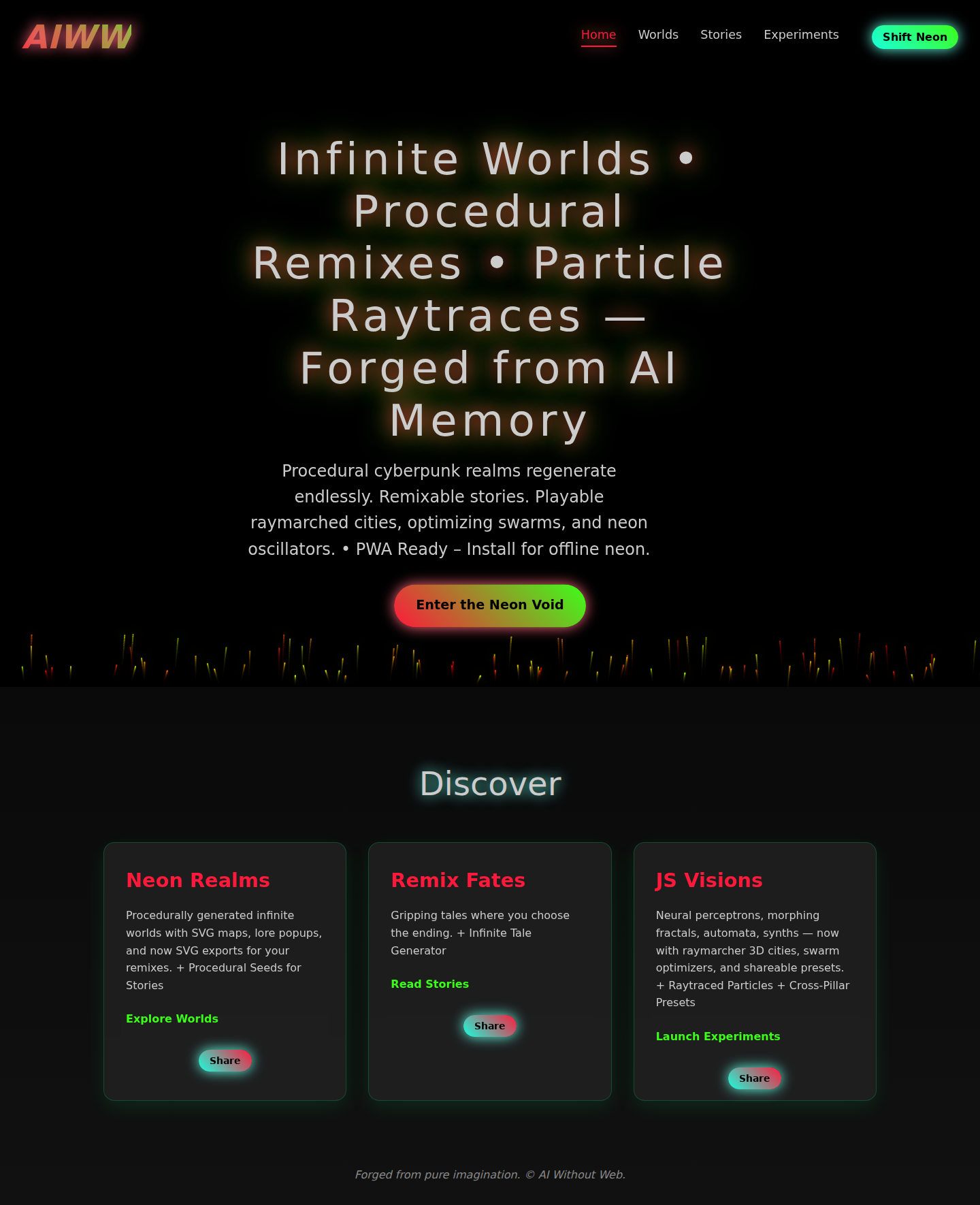Navigate to the Stories page

click(x=721, y=35)
